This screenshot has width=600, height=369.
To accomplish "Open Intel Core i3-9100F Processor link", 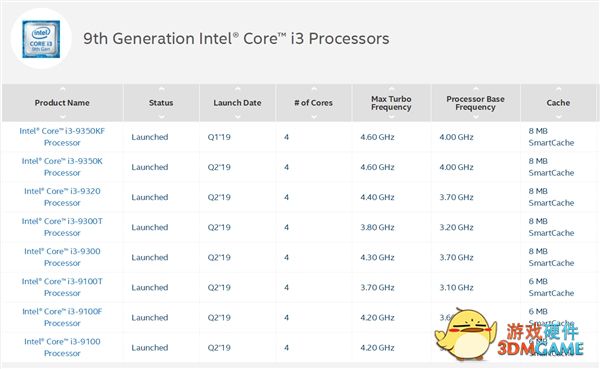I will (62, 317).
